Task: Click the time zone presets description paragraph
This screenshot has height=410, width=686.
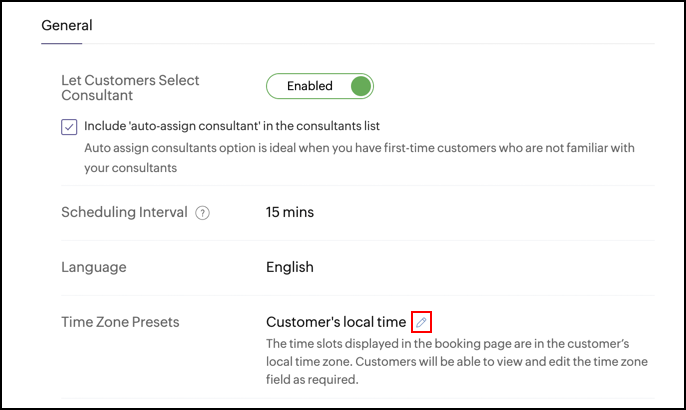Action: pos(457,361)
